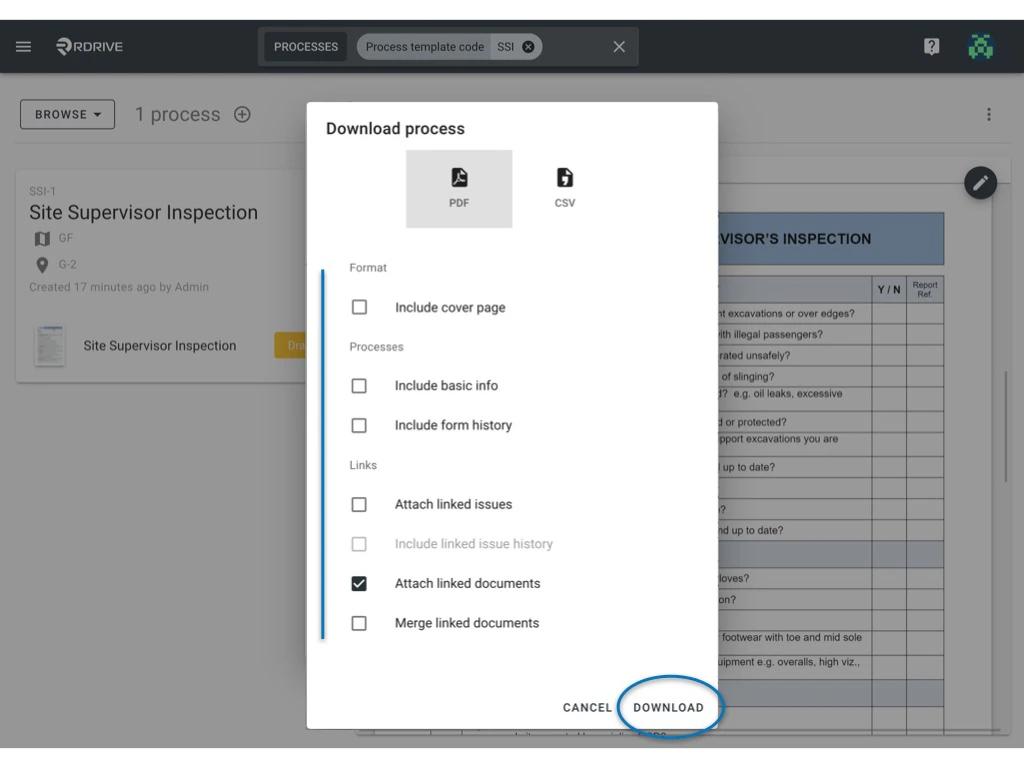Click the green avatar icon top right

[x=981, y=46]
